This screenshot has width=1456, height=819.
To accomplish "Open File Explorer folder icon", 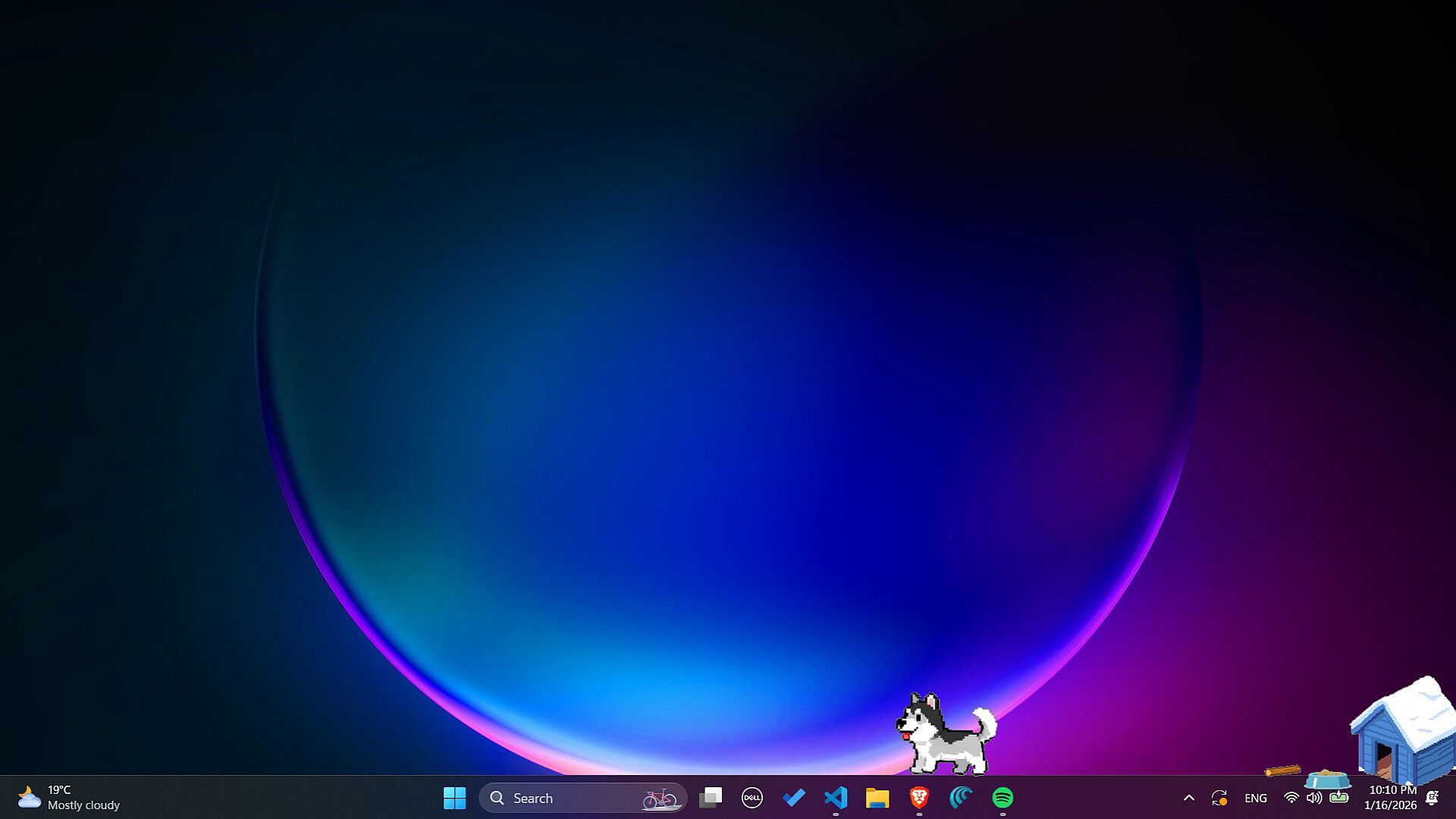I will (x=877, y=798).
